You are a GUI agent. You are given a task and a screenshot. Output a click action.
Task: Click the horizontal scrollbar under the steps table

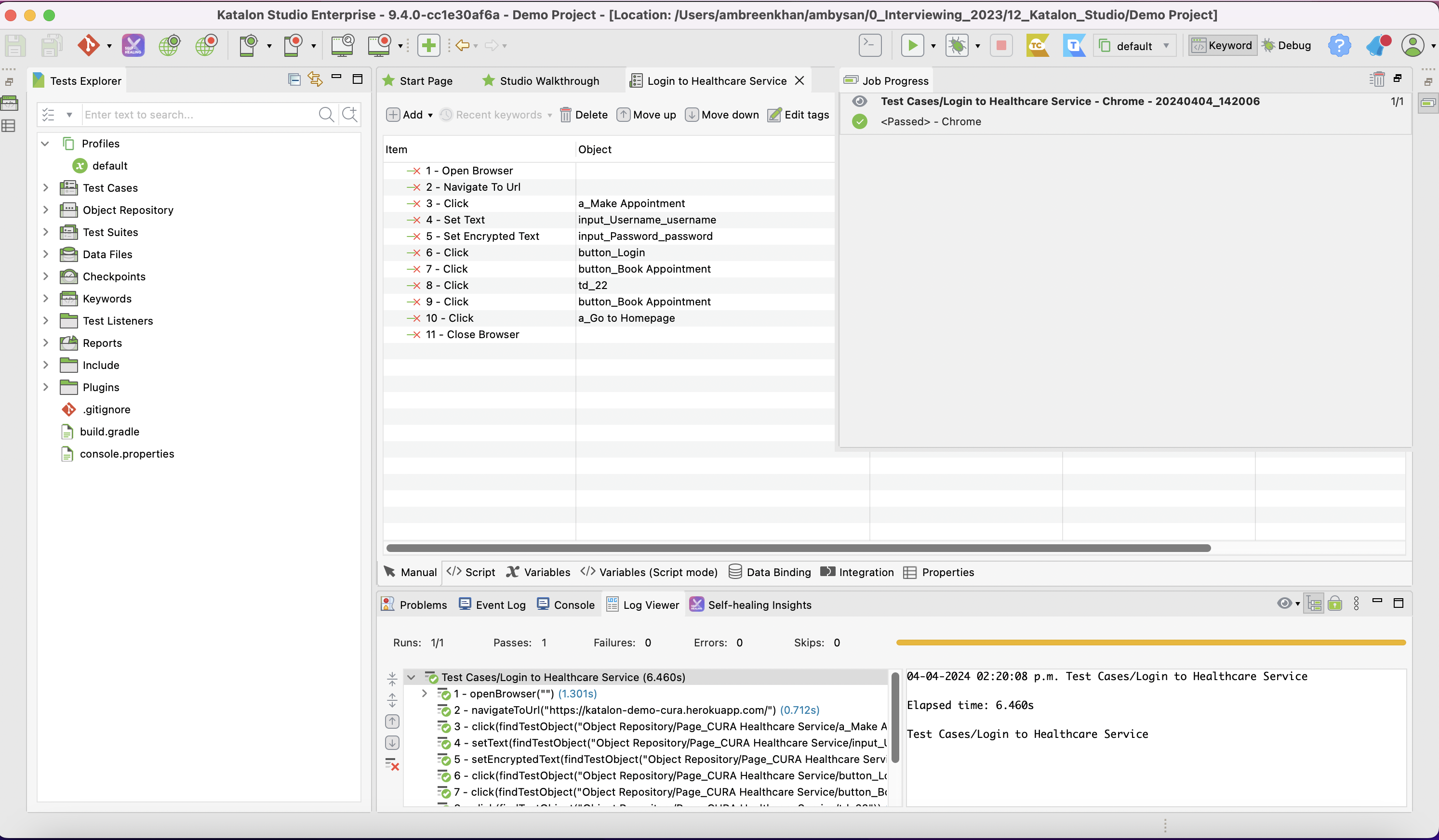click(799, 549)
